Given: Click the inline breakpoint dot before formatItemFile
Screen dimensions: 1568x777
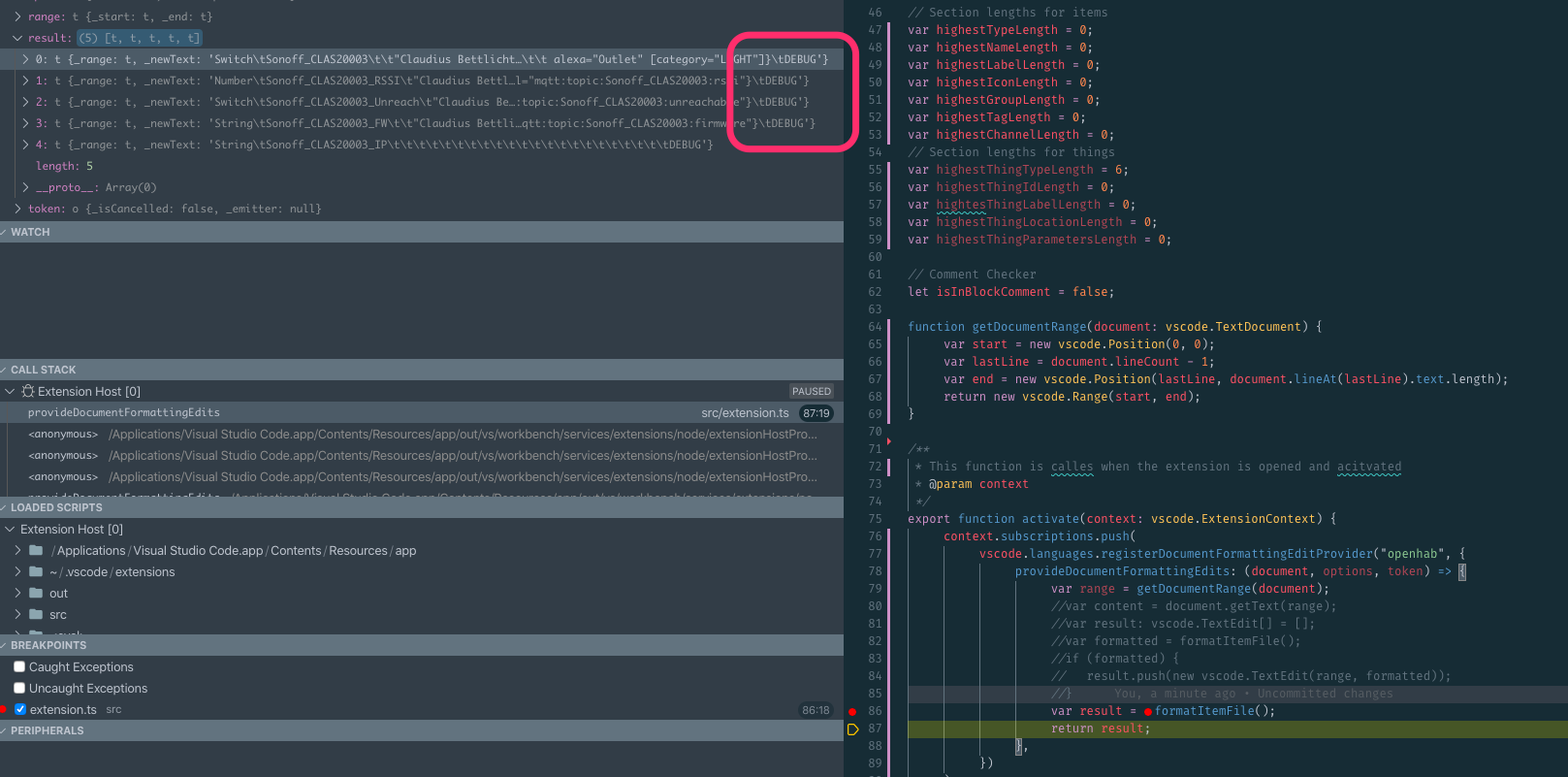Looking at the screenshot, I should point(1148,711).
